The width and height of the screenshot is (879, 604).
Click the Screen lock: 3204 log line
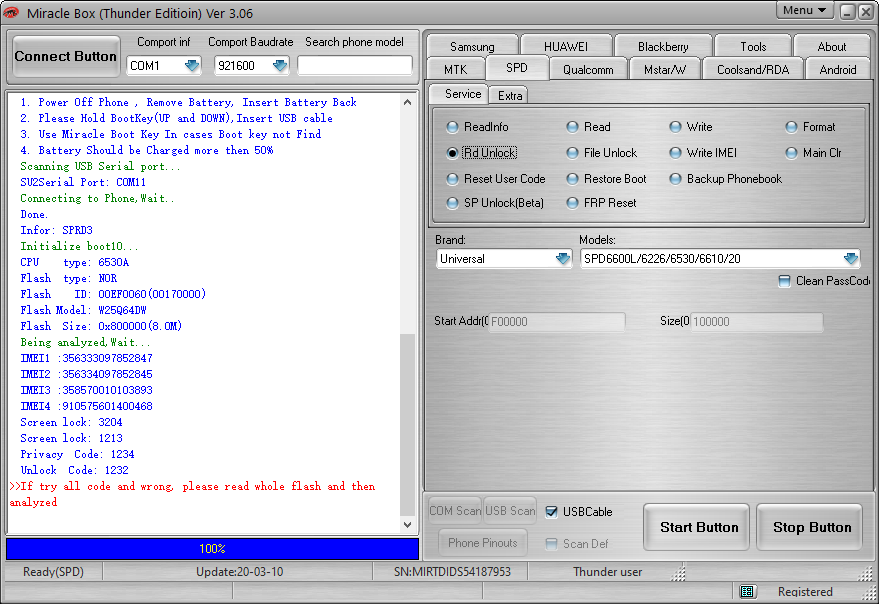pyautogui.click(x=71, y=422)
